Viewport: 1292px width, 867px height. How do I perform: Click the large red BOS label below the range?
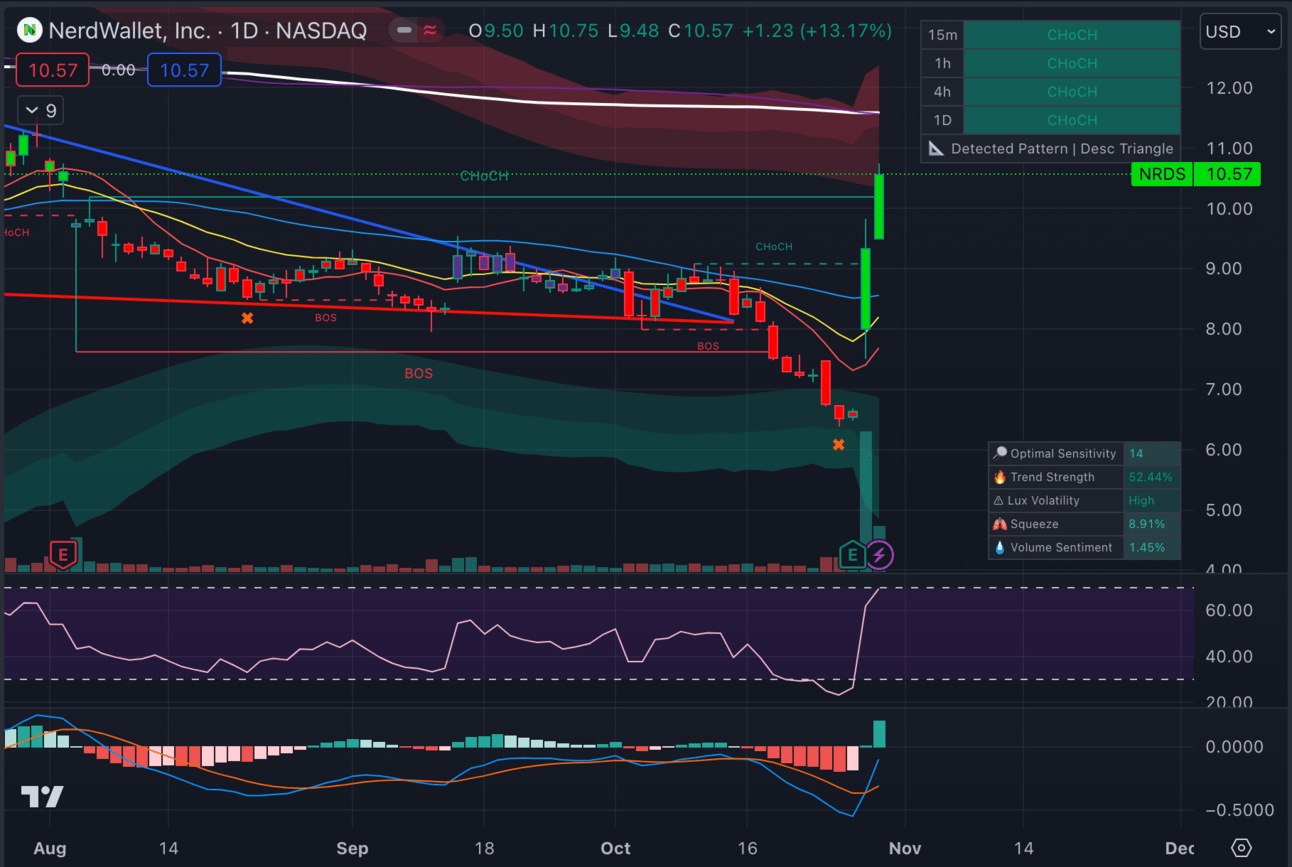click(419, 373)
